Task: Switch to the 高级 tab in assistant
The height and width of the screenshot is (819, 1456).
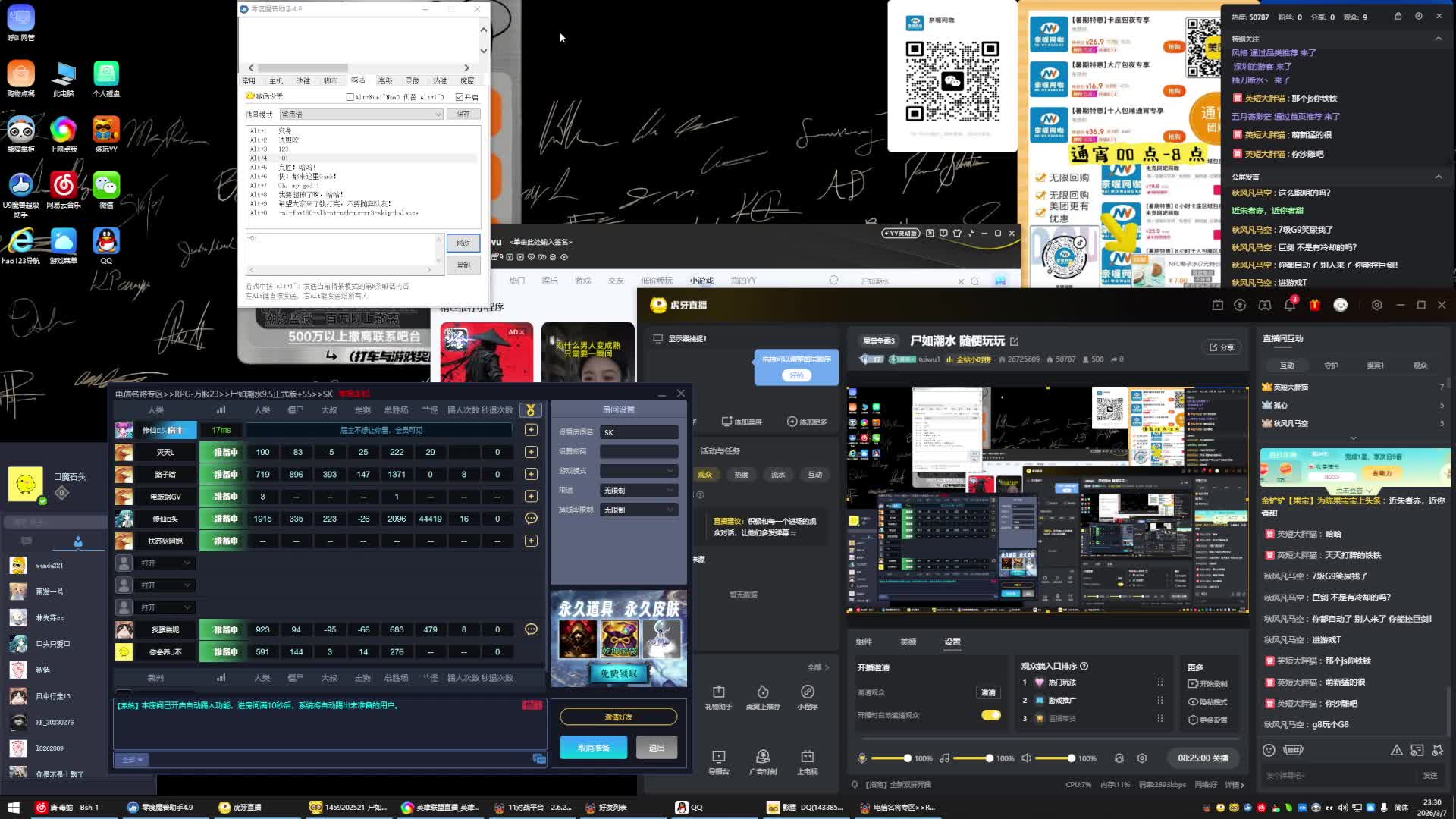Action: coord(385,80)
